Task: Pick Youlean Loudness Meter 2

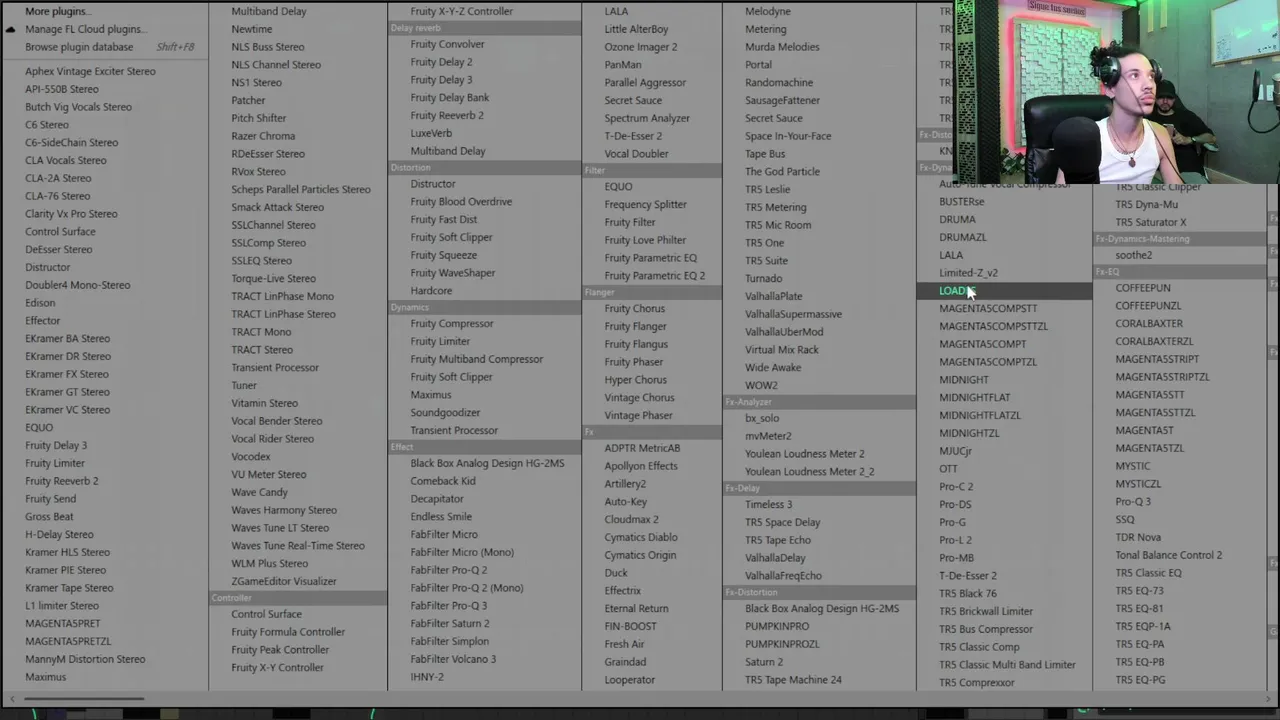Action: click(x=805, y=454)
